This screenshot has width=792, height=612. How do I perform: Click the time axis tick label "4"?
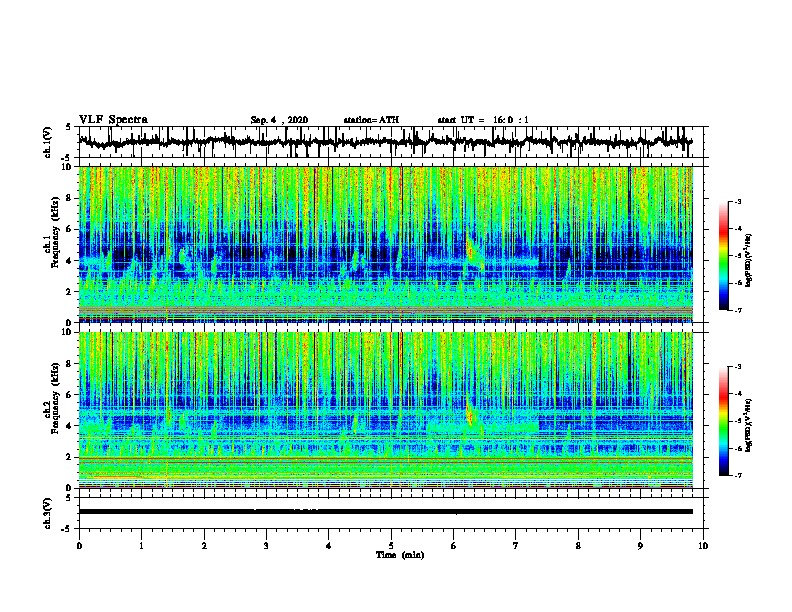(x=329, y=545)
